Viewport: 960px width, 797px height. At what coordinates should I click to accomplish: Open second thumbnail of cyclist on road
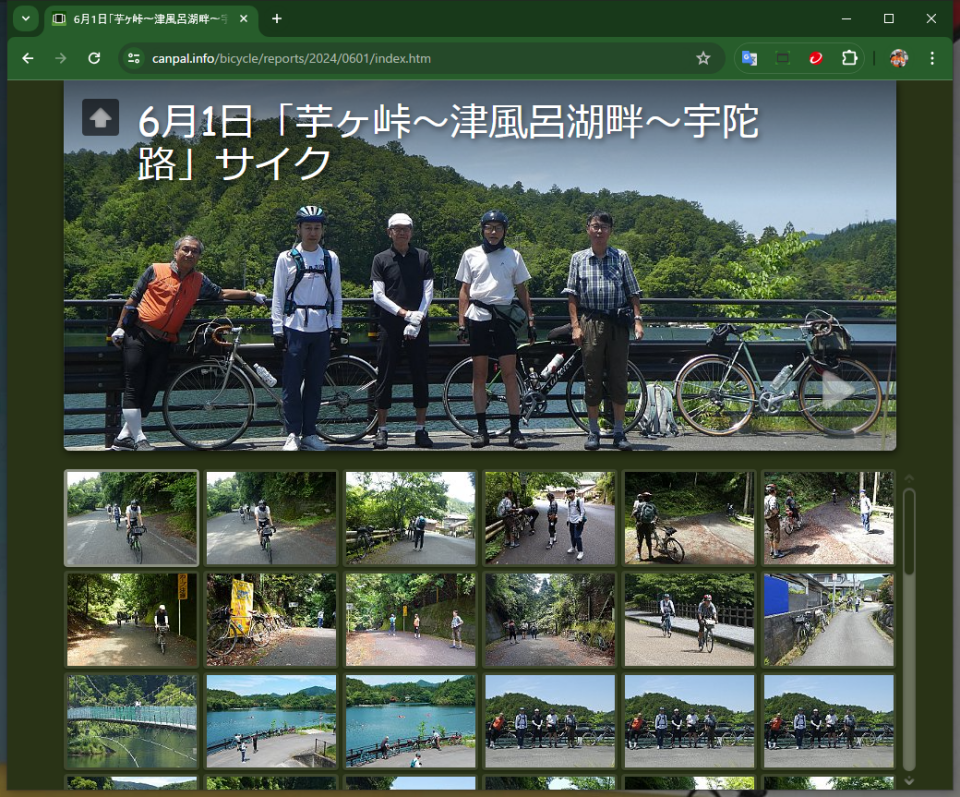pyautogui.click(x=271, y=518)
